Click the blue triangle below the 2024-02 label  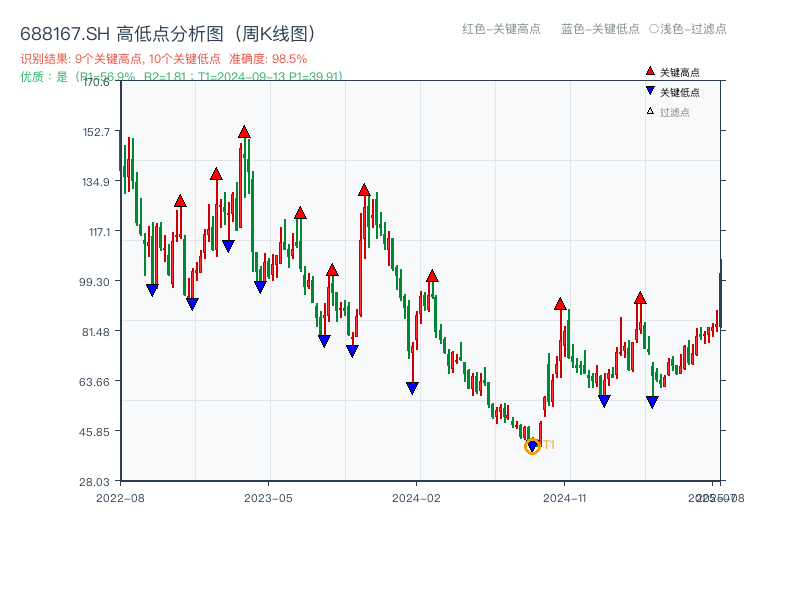tap(412, 387)
